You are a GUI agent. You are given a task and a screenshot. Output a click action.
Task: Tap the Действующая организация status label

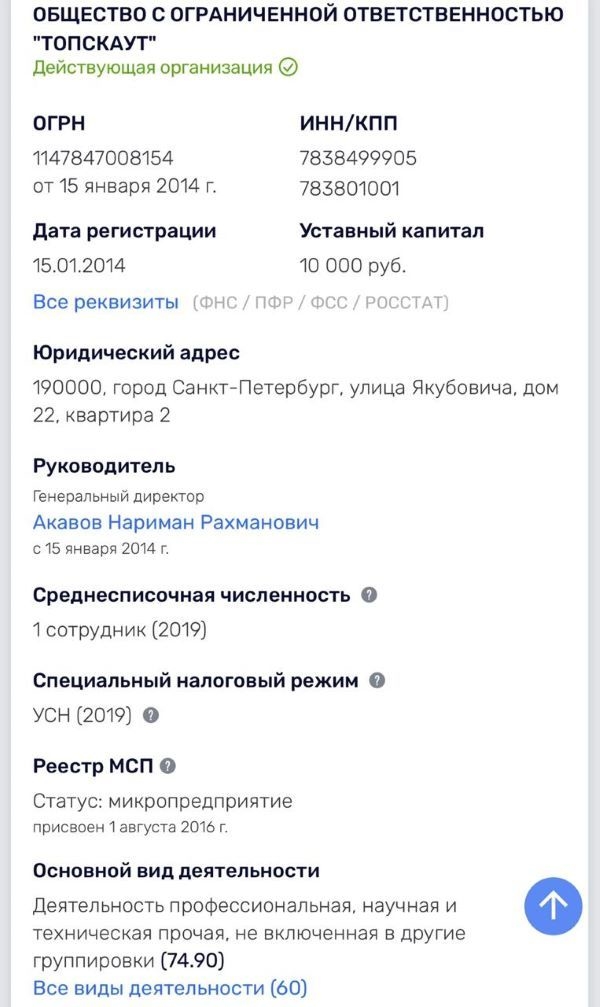point(153,68)
